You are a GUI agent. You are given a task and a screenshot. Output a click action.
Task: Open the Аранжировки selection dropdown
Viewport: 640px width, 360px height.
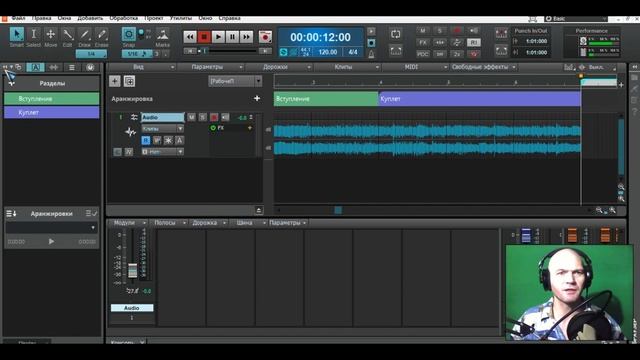[51, 228]
